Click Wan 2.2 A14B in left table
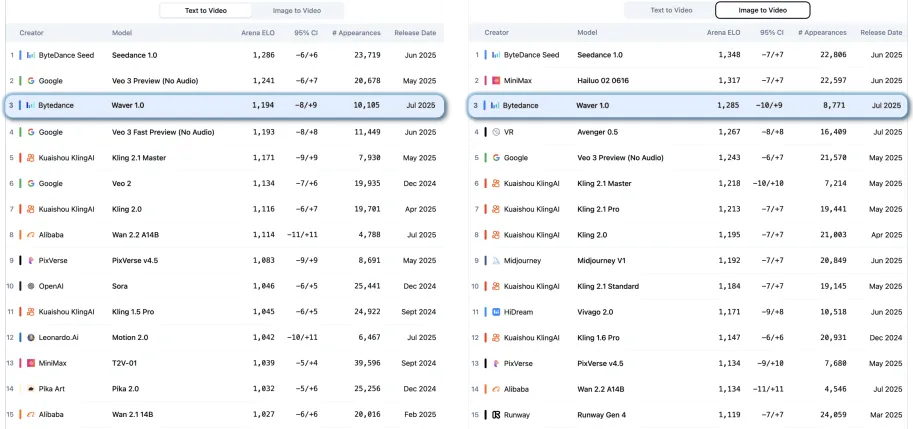Viewport: 913px width, 429px height. click(136, 235)
